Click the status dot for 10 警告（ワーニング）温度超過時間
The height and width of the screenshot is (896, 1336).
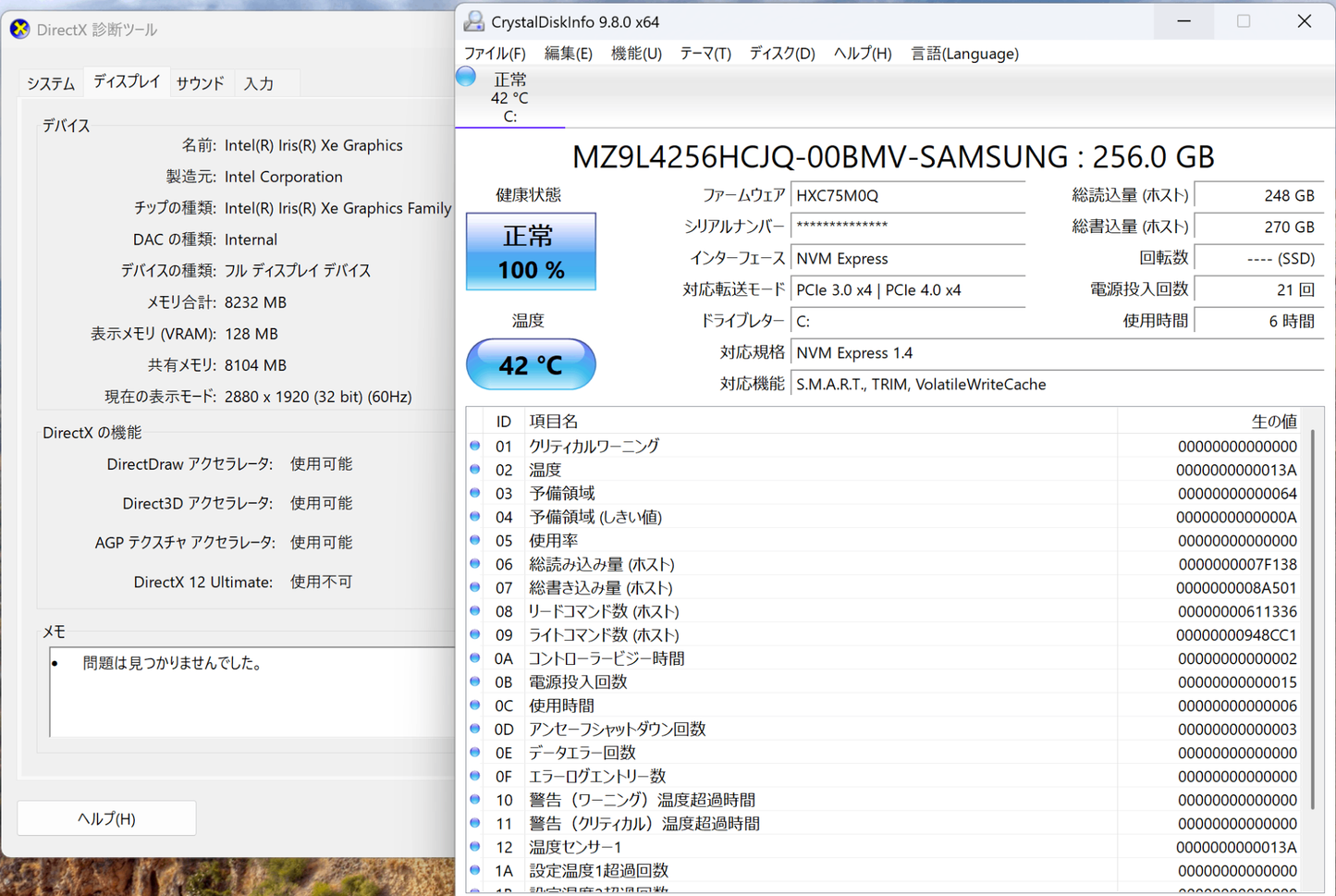click(x=475, y=800)
